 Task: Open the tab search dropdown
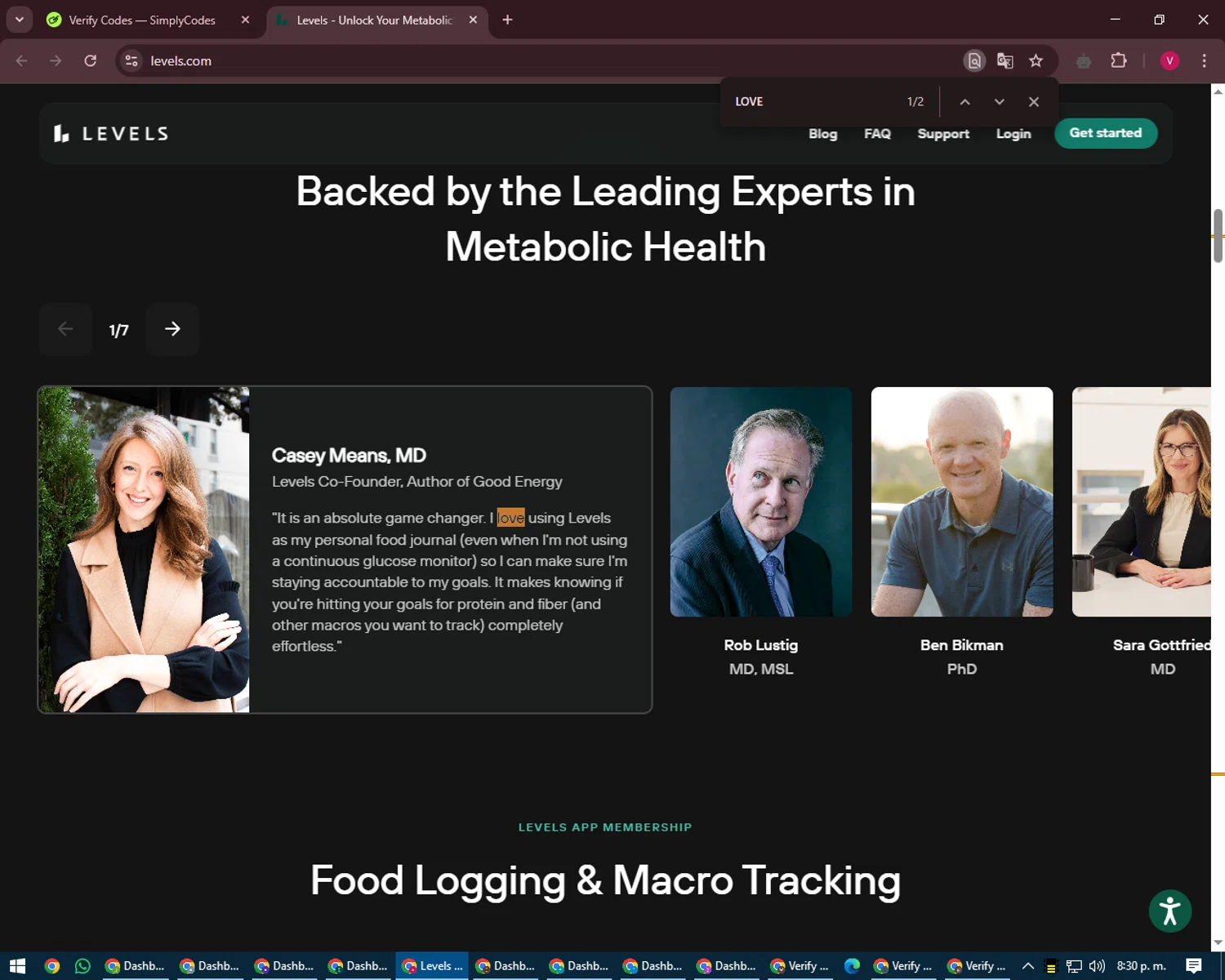(19, 20)
